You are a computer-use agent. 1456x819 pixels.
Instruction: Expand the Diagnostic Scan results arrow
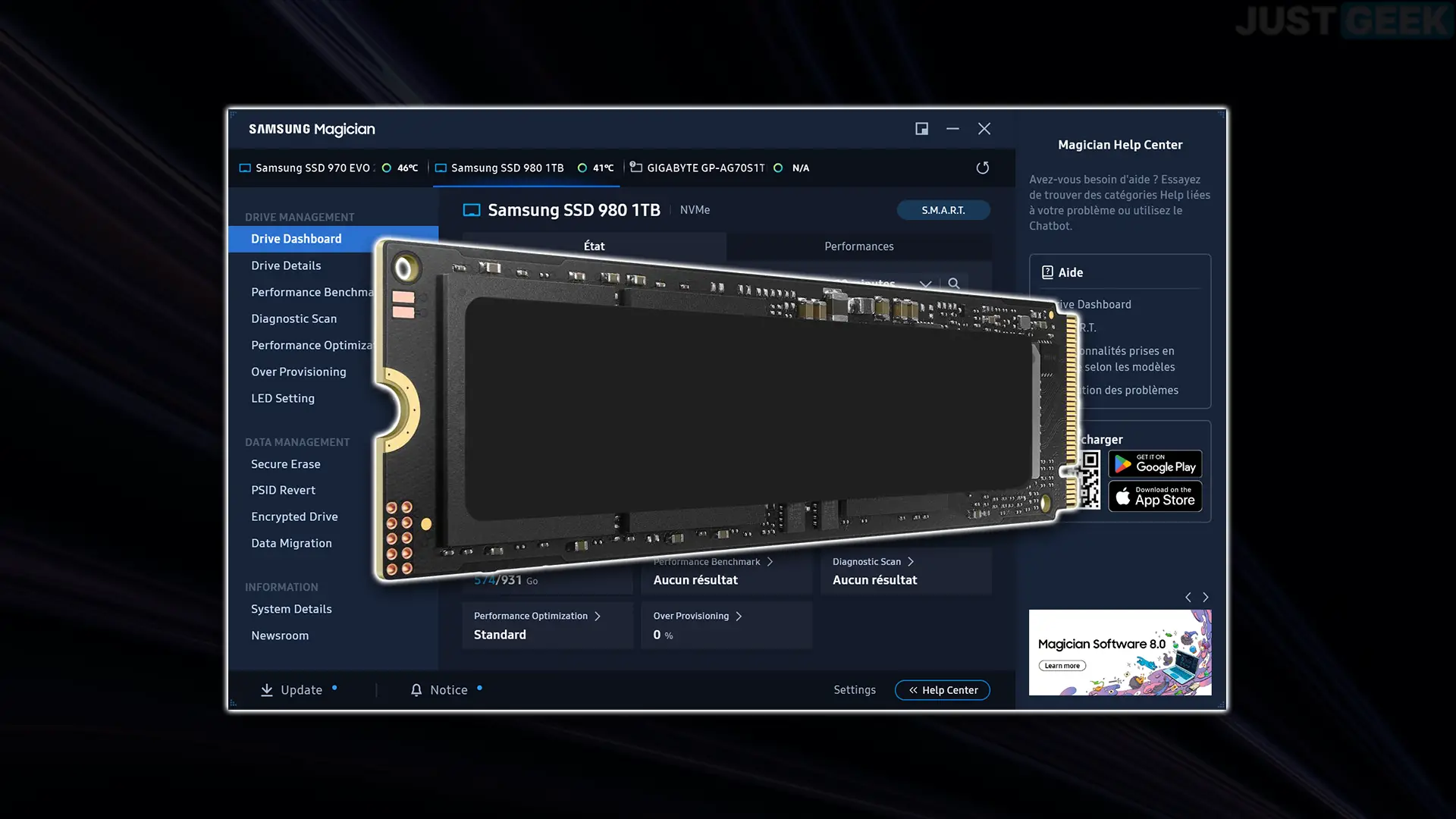coord(912,561)
